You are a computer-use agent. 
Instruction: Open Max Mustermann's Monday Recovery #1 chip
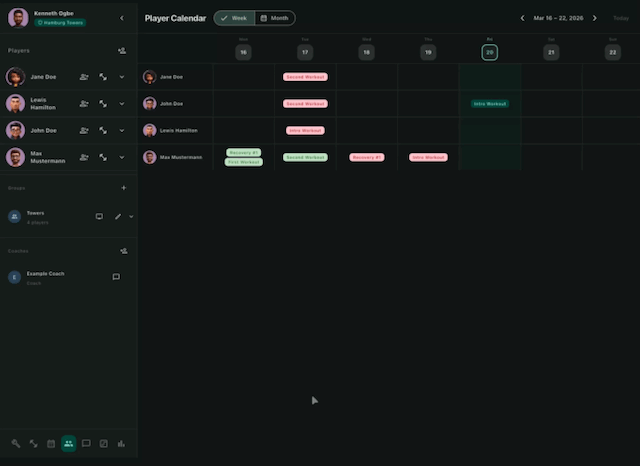pos(244,153)
